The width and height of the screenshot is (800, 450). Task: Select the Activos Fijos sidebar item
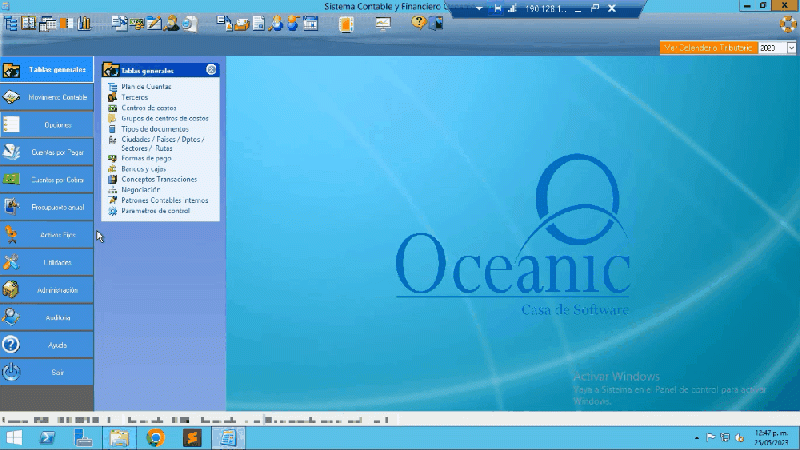pyautogui.click(x=47, y=235)
